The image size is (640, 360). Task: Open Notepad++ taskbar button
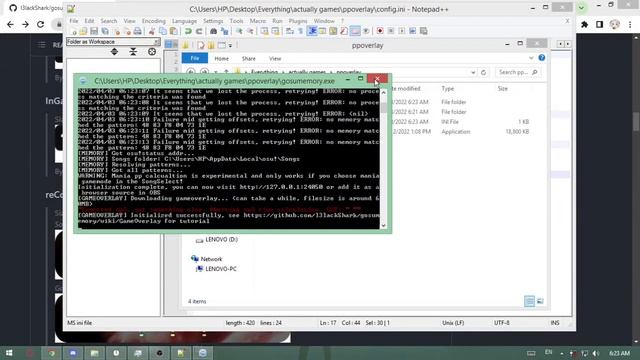coord(181,353)
